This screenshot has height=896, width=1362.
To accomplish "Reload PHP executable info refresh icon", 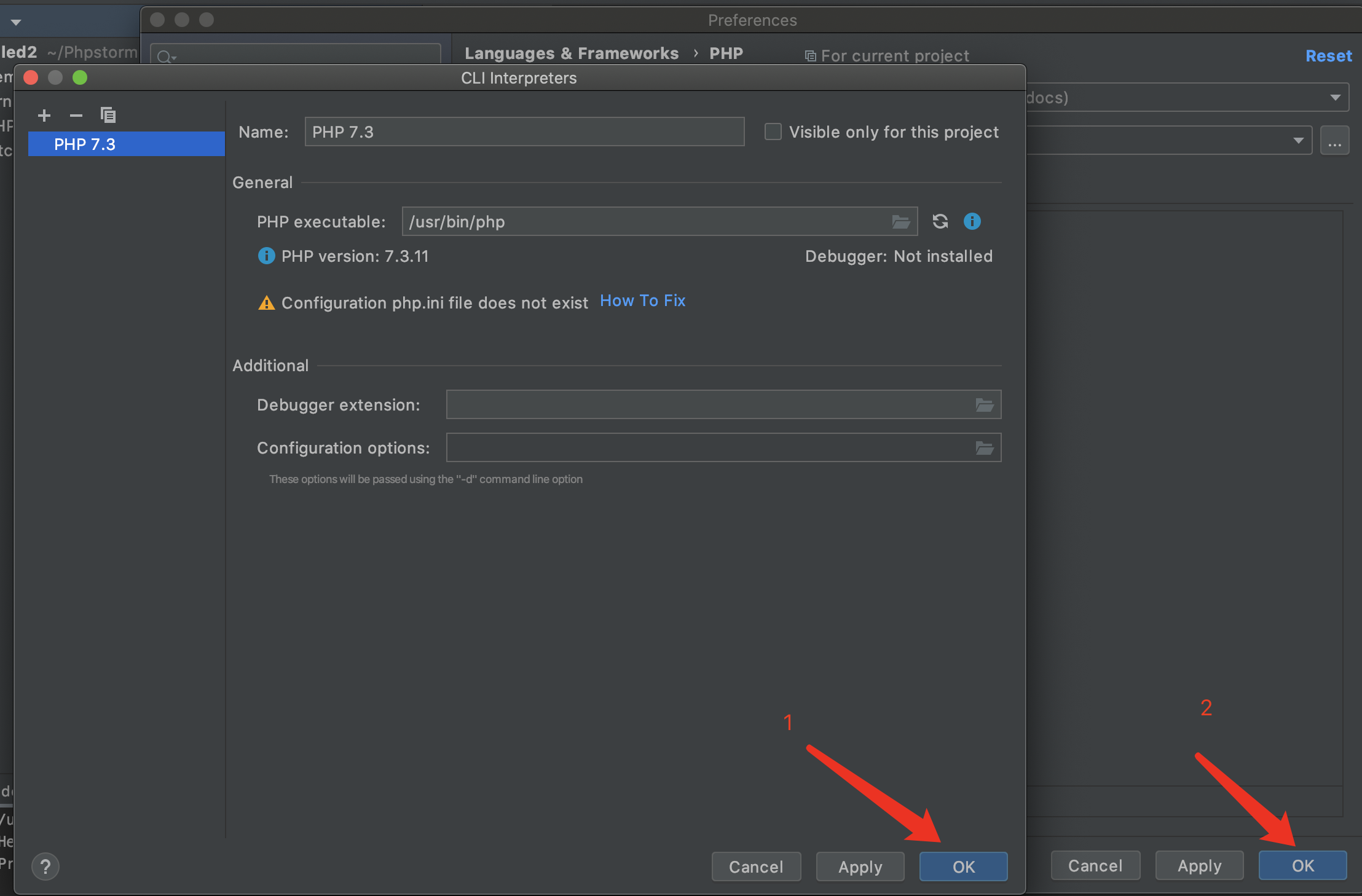I will click(940, 221).
